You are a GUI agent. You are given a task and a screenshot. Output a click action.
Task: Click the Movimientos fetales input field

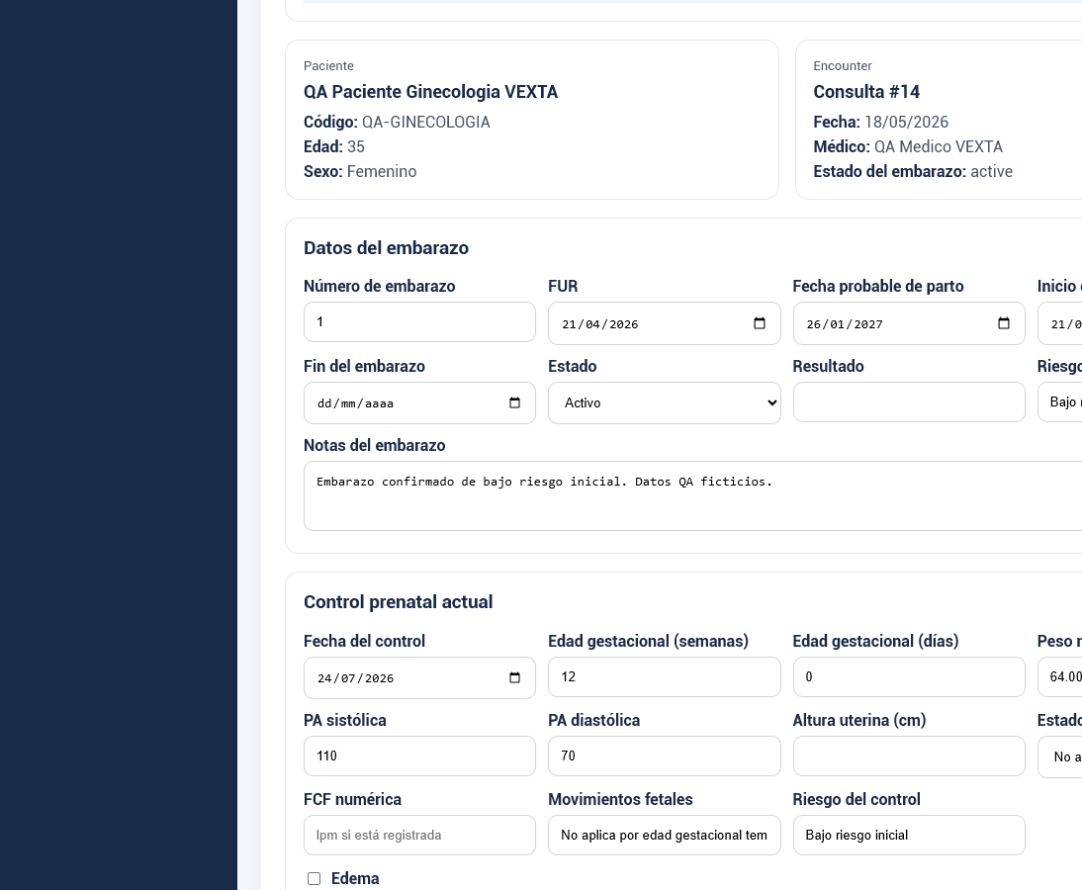665,835
